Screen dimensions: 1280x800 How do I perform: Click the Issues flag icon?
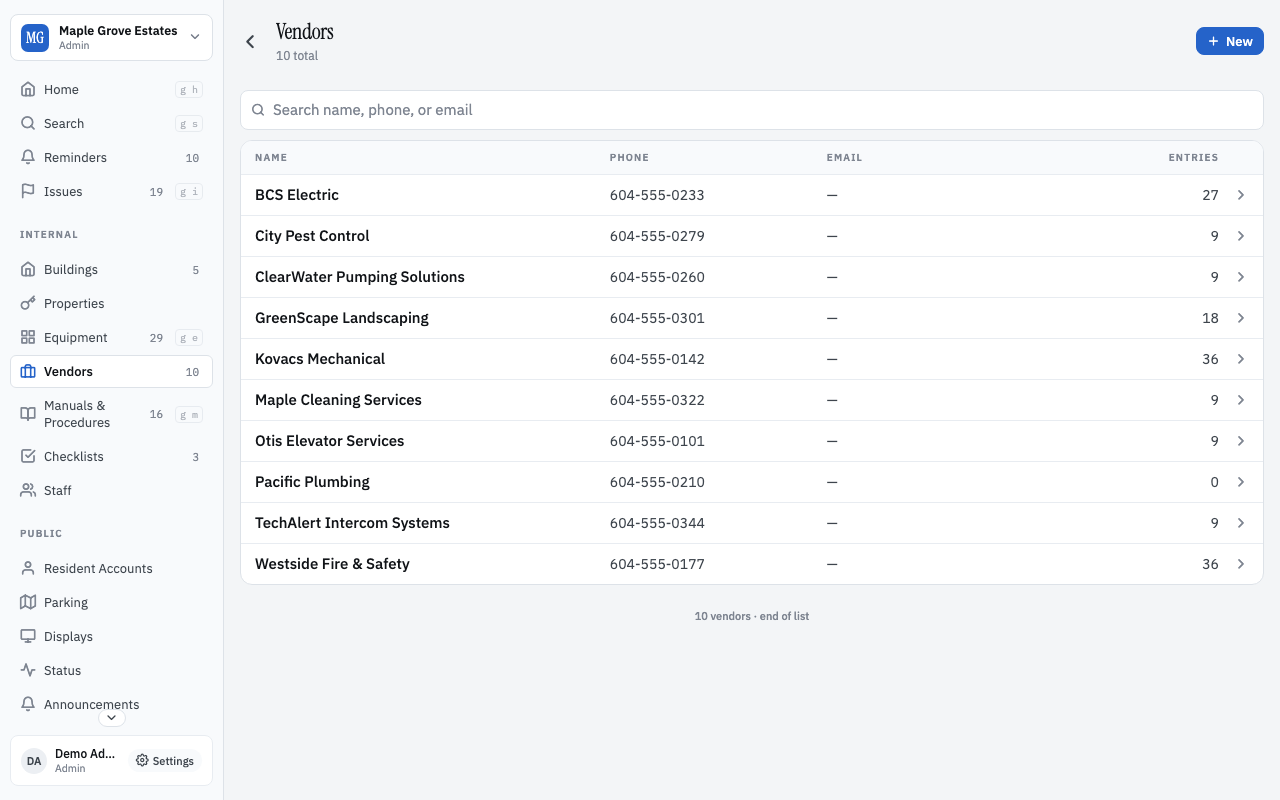click(x=28, y=191)
